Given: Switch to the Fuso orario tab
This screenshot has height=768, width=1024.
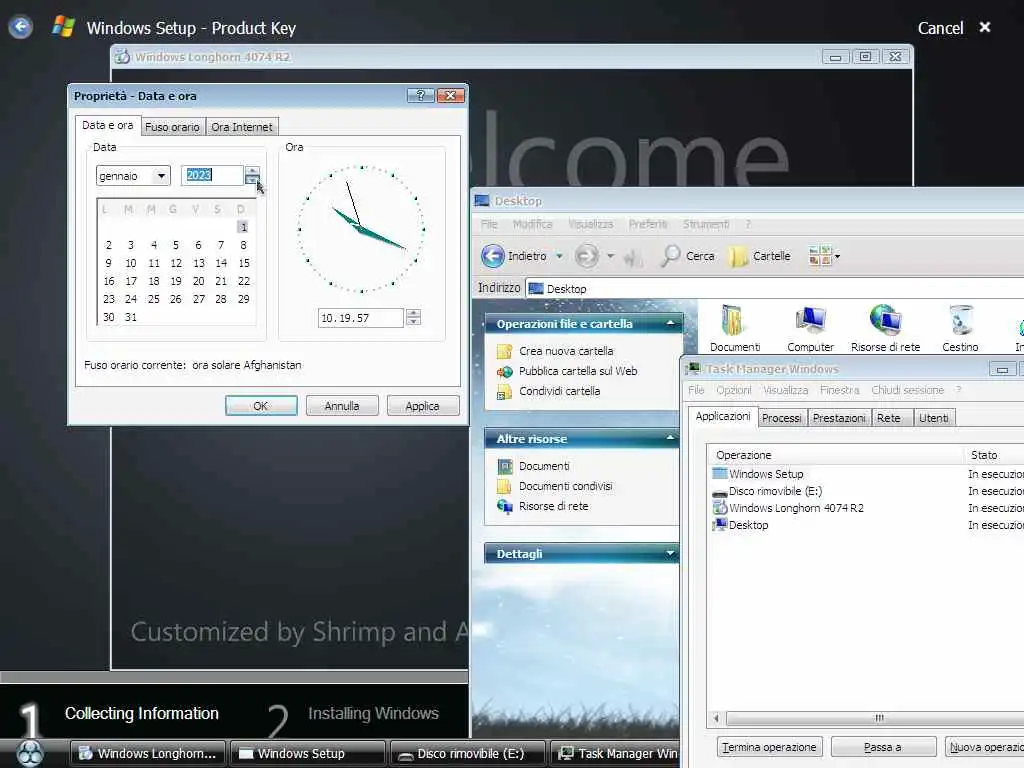Looking at the screenshot, I should [x=172, y=127].
